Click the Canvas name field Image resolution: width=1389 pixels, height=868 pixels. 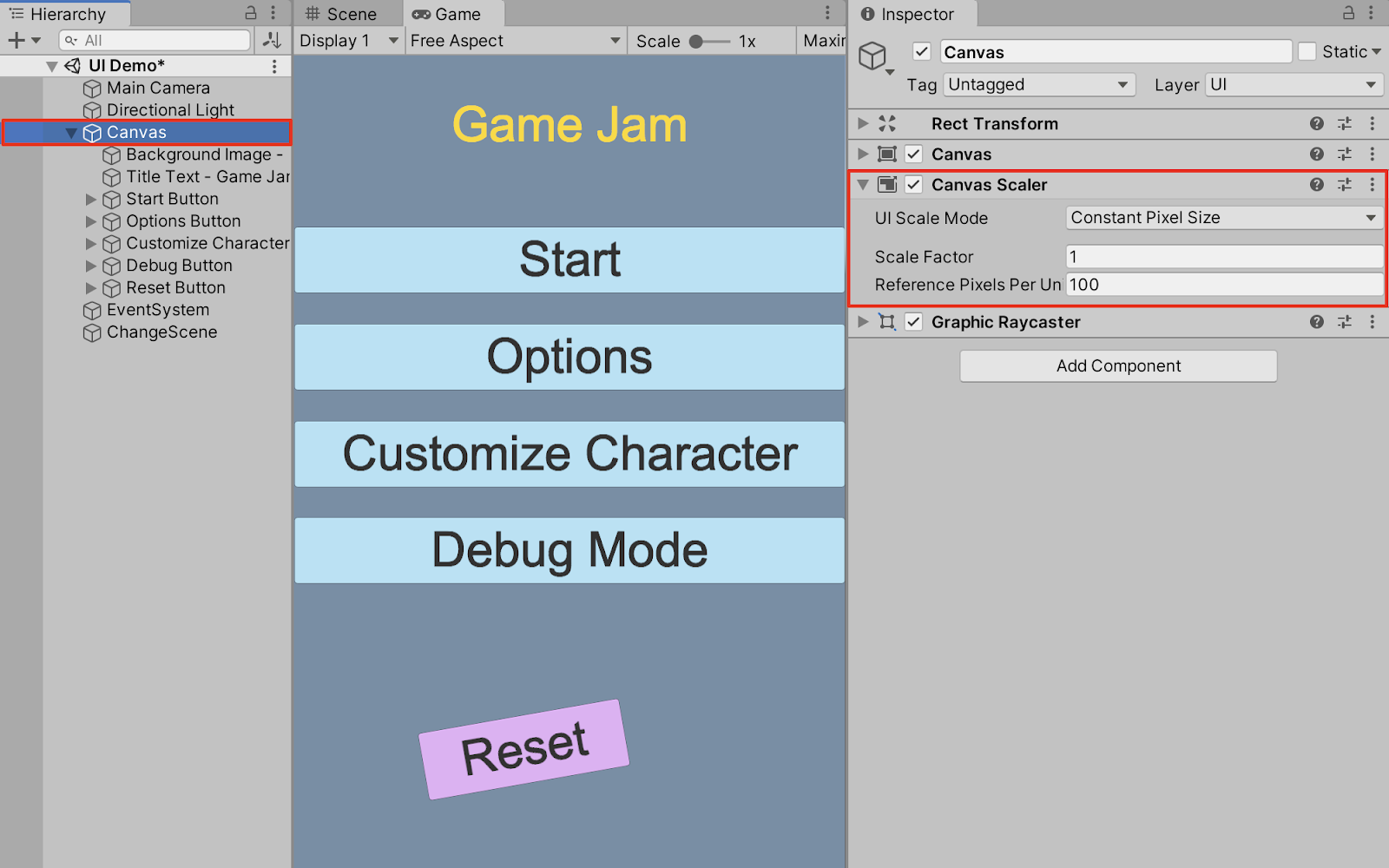(x=1116, y=52)
